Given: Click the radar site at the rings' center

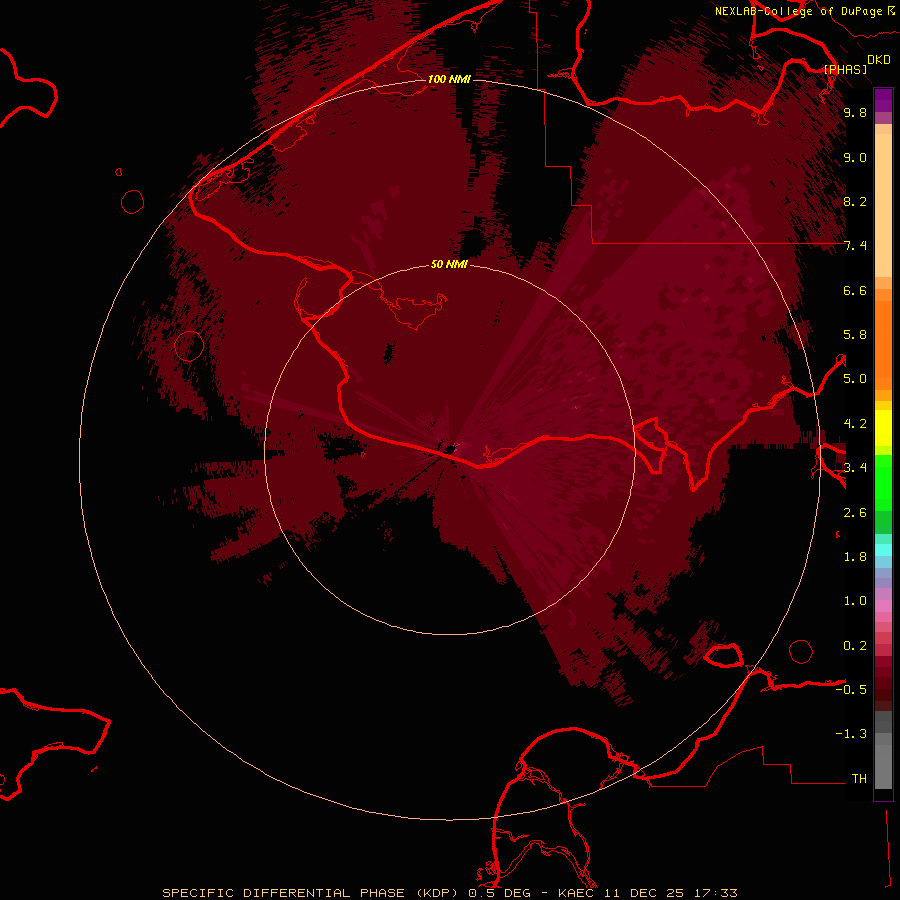Looking at the screenshot, I should click(449, 449).
